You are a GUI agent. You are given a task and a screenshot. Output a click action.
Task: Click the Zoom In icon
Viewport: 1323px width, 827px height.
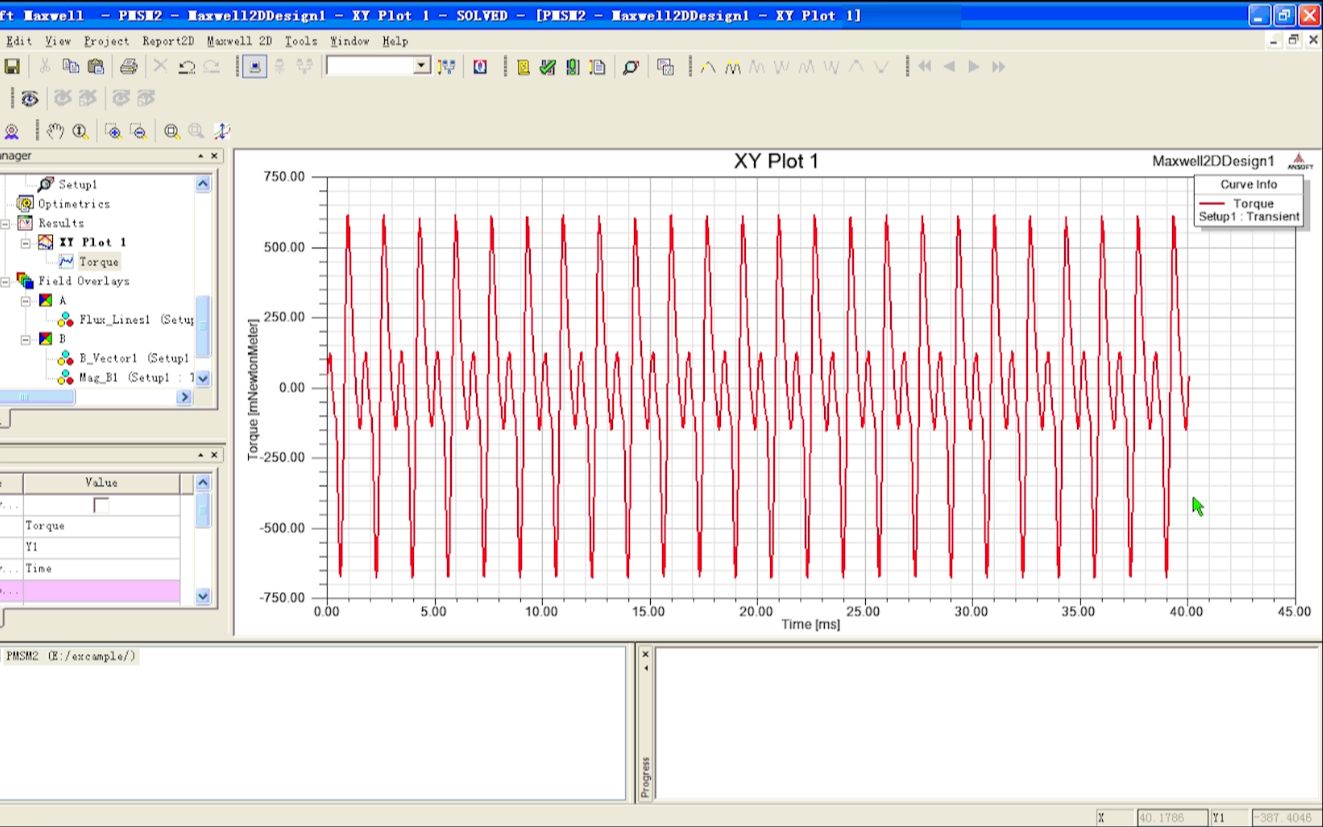pos(113,131)
